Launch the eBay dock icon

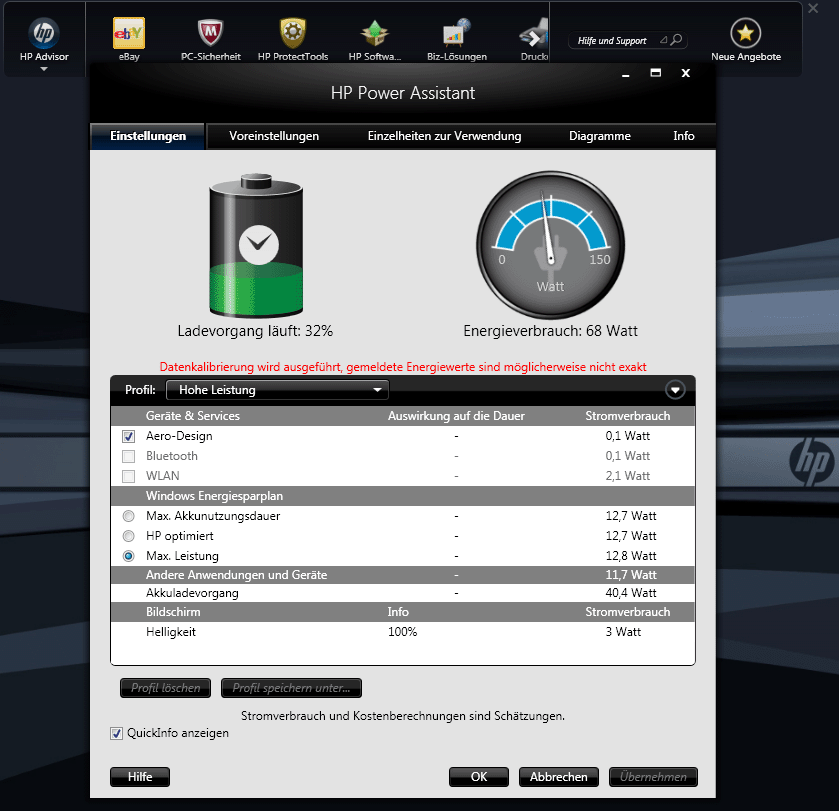[x=129, y=33]
